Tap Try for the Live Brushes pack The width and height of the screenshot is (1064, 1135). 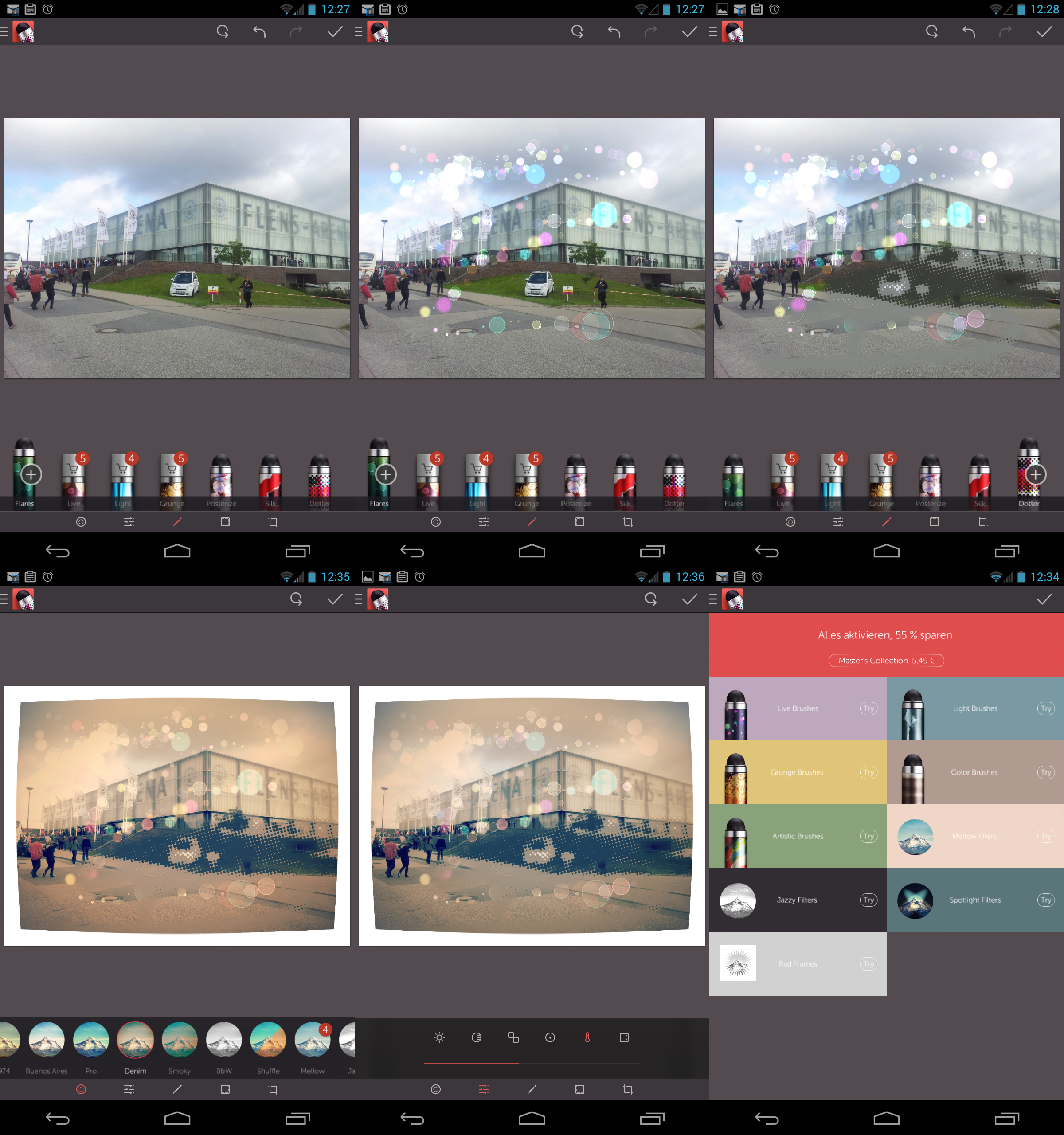pos(868,708)
